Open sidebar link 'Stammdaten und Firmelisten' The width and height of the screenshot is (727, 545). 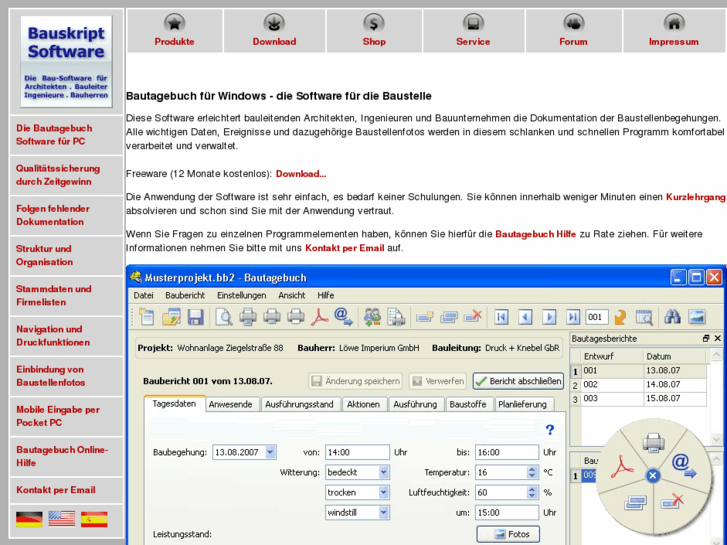point(66,295)
